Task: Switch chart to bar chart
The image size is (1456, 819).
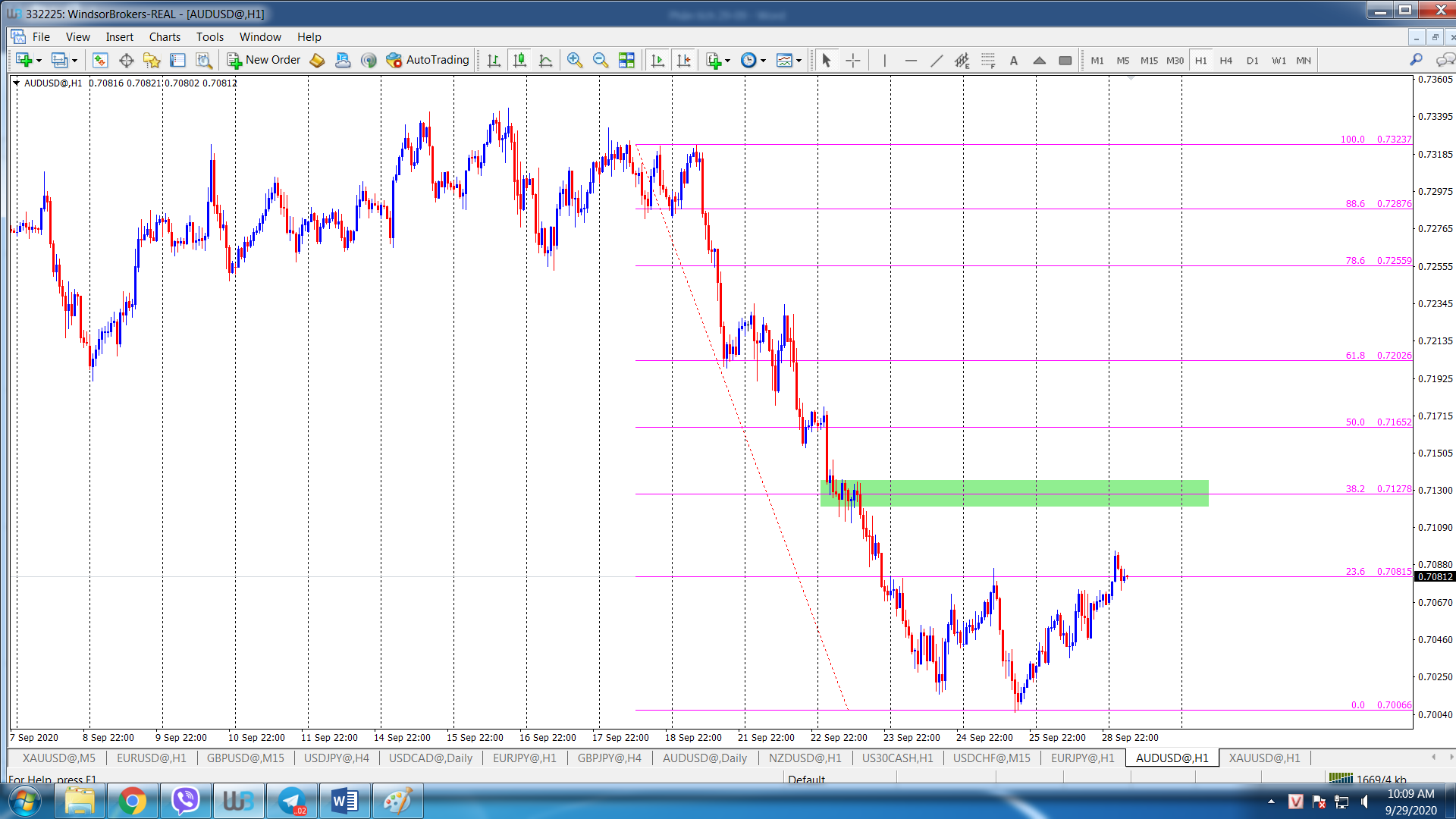Action: [494, 60]
